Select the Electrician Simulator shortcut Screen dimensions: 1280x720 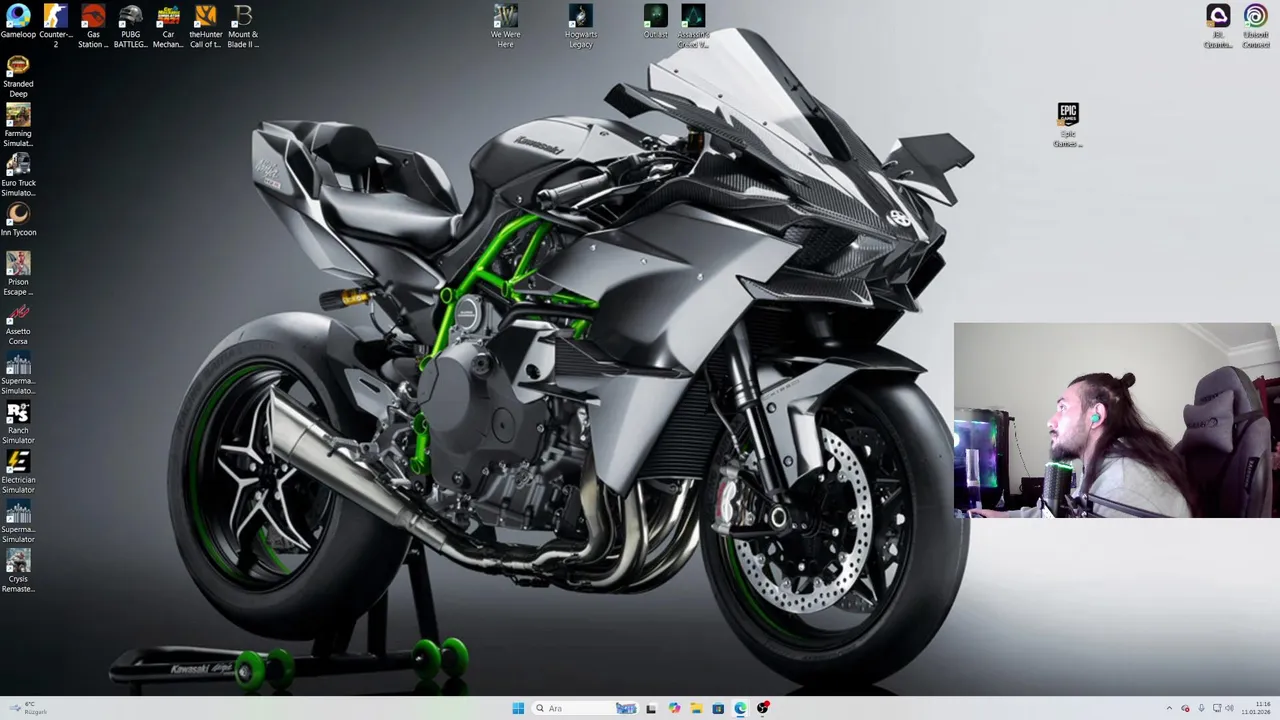(x=18, y=472)
